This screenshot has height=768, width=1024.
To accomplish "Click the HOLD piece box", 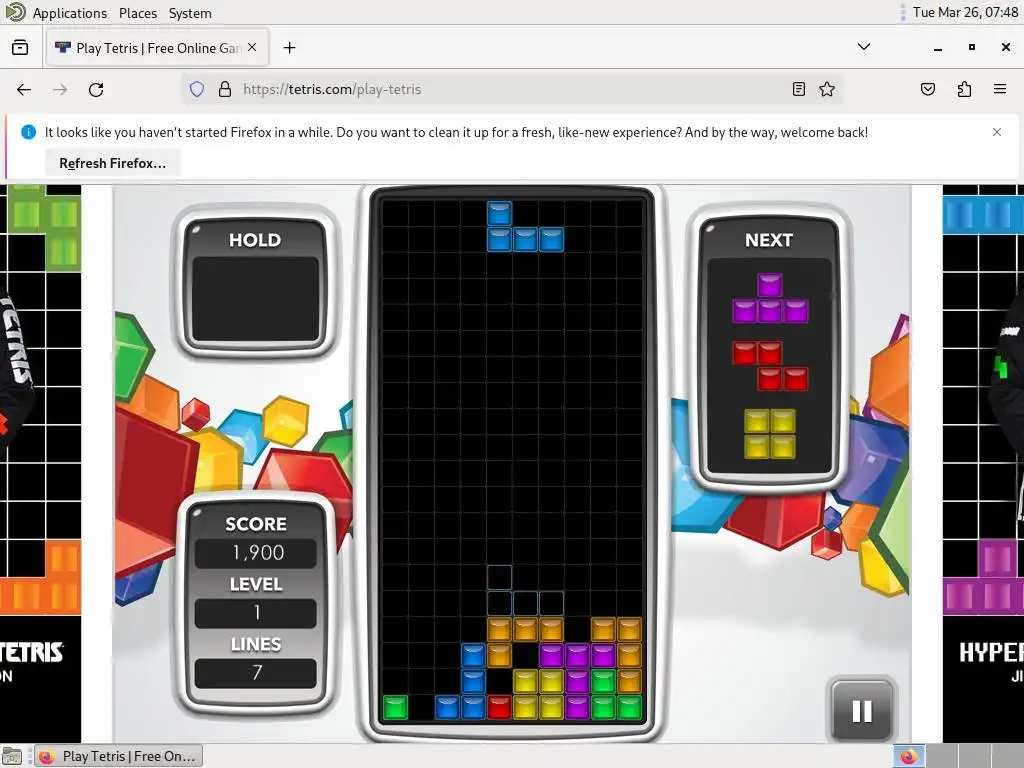I will (255, 300).
